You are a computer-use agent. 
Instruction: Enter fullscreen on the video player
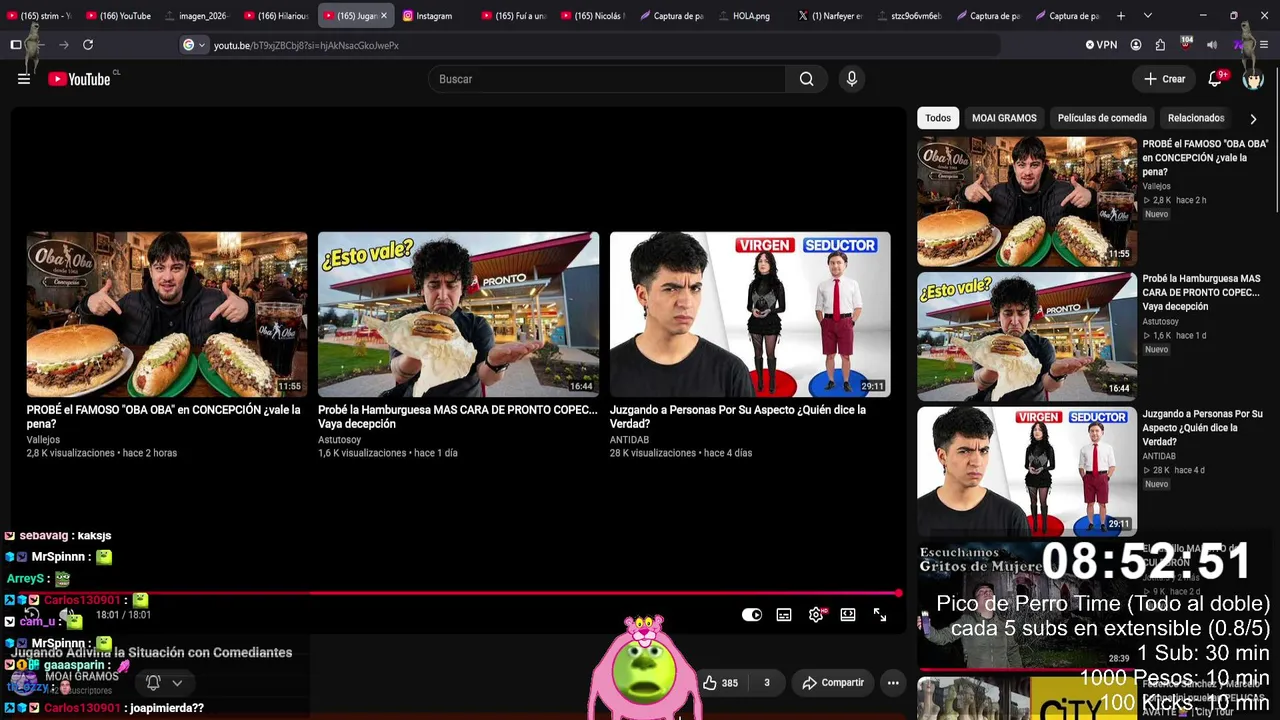click(880, 615)
